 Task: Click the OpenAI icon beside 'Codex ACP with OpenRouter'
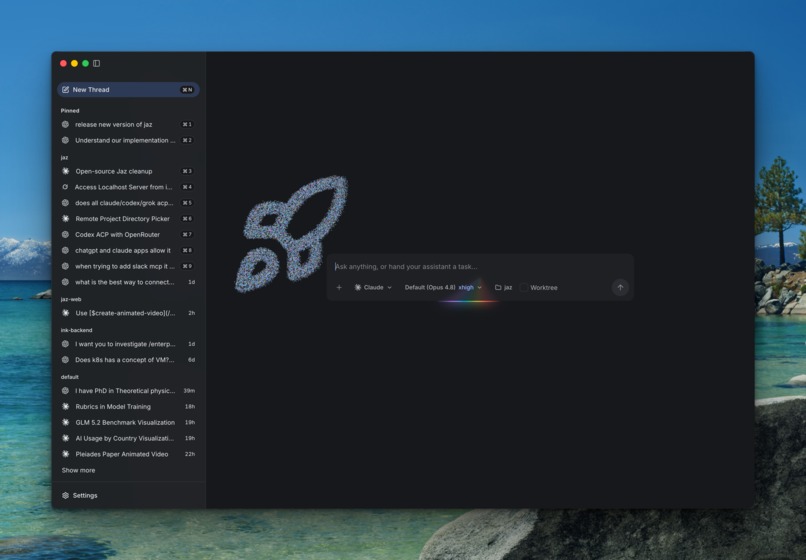click(65, 234)
